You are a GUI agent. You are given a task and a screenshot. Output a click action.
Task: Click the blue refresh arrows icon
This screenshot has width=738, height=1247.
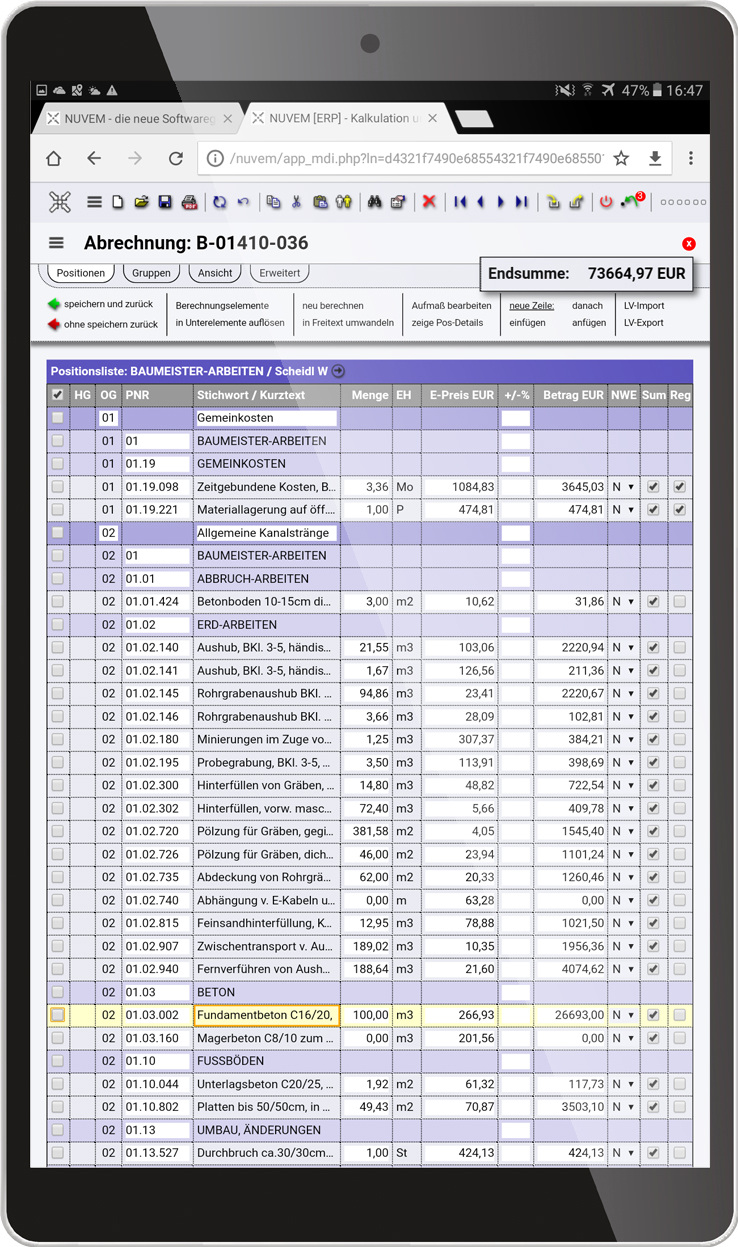pos(220,202)
